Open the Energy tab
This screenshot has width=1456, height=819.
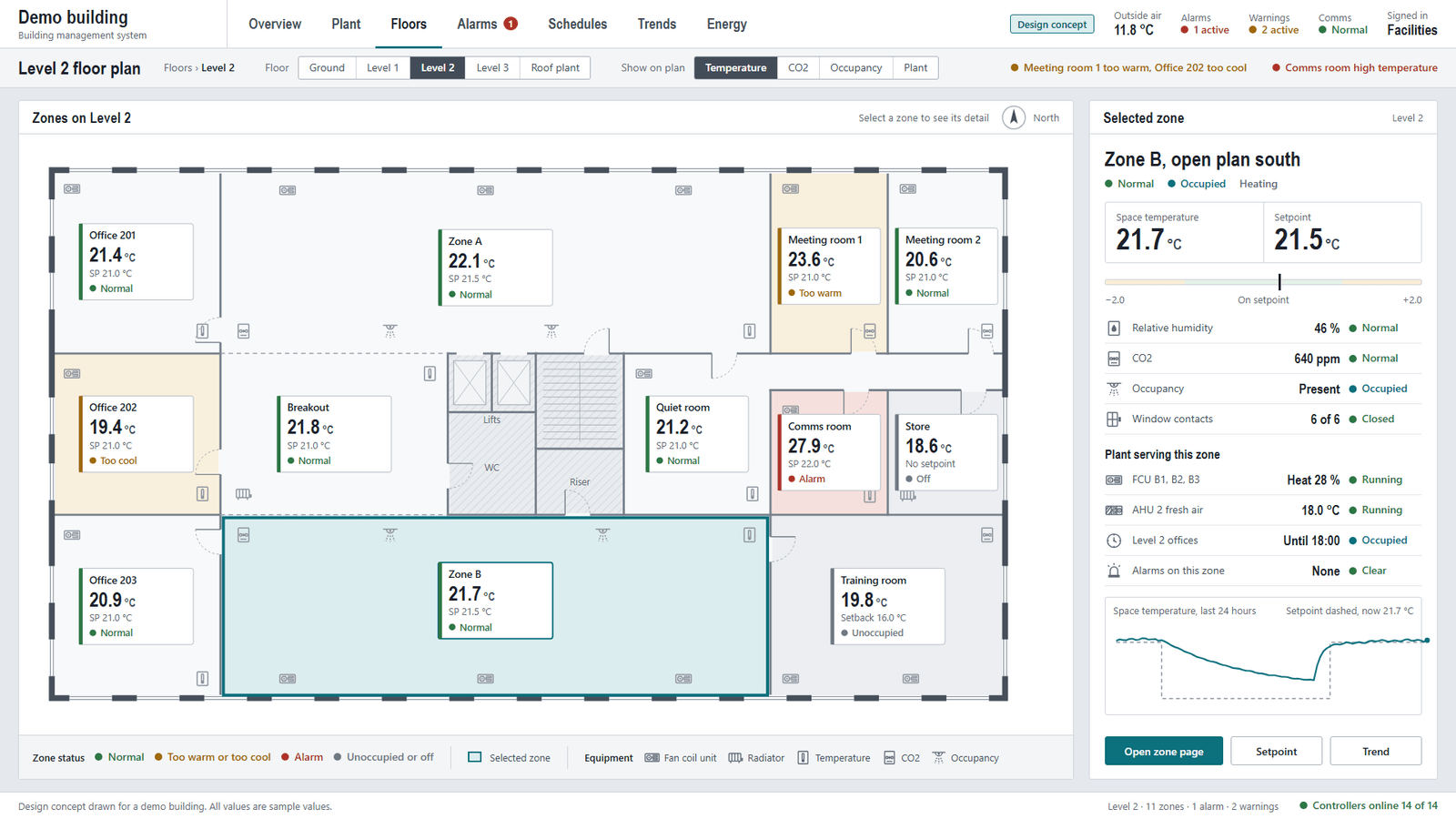coord(726,25)
